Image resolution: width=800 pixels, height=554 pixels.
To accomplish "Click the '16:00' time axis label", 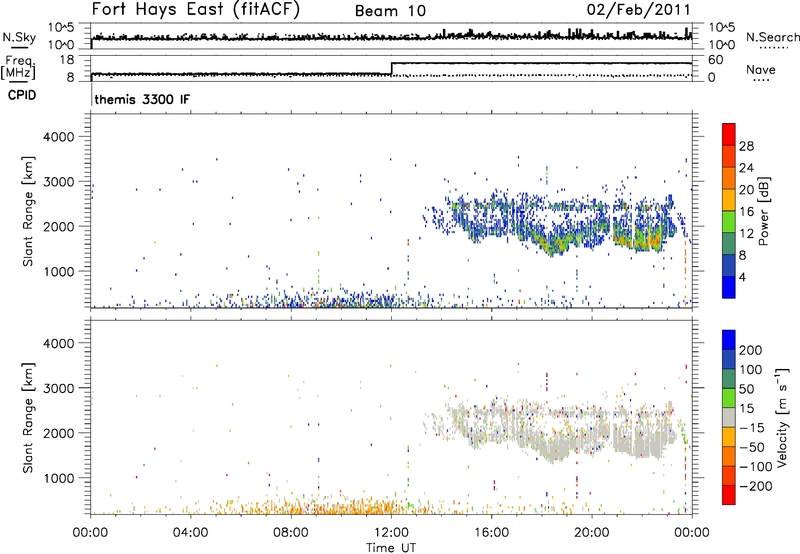I will click(491, 533).
